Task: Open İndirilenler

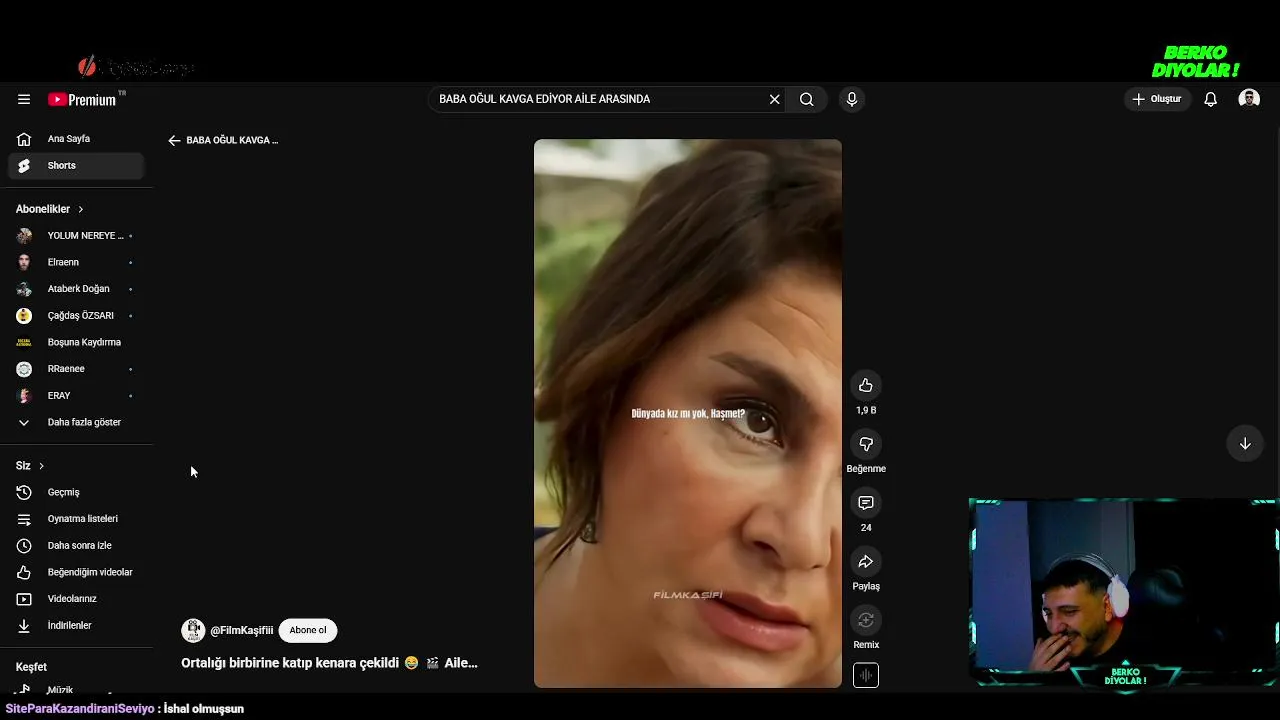Action: [76, 626]
